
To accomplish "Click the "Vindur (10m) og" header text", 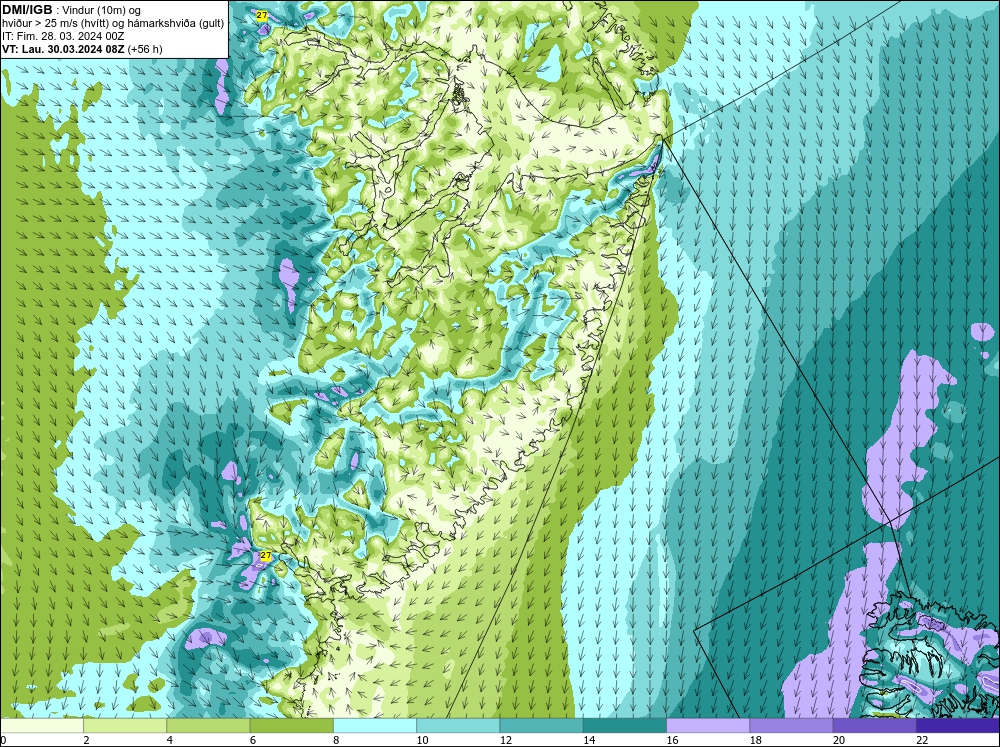I will tap(103, 11).
